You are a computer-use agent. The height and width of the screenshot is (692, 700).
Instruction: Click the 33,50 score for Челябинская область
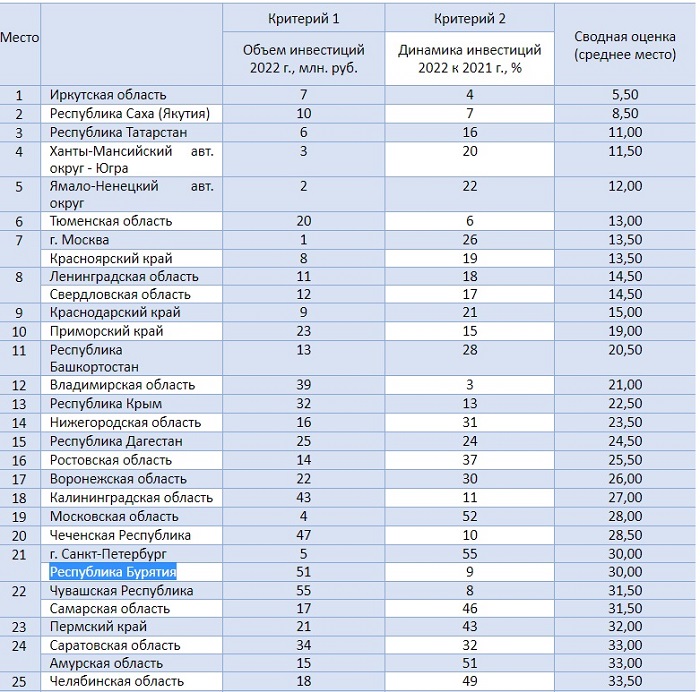(x=624, y=681)
